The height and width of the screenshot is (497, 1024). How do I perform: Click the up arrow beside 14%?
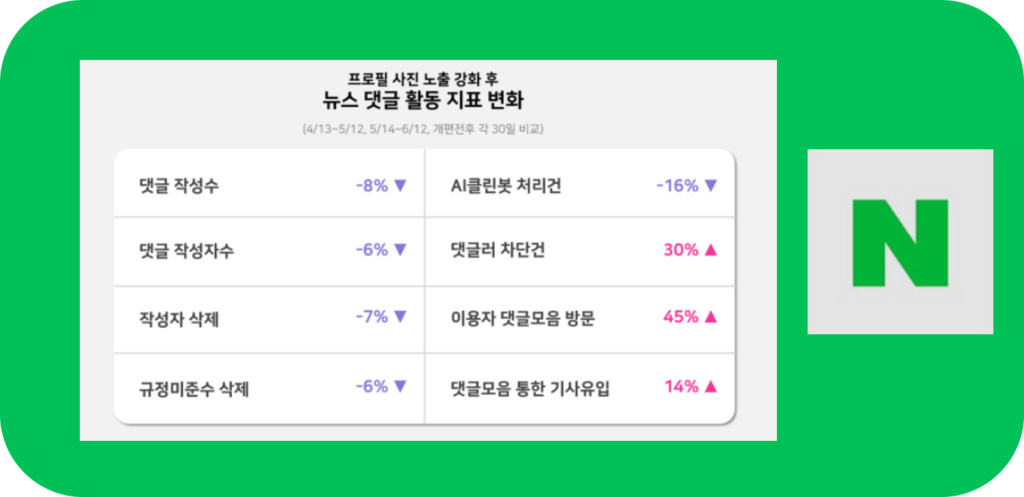711,386
